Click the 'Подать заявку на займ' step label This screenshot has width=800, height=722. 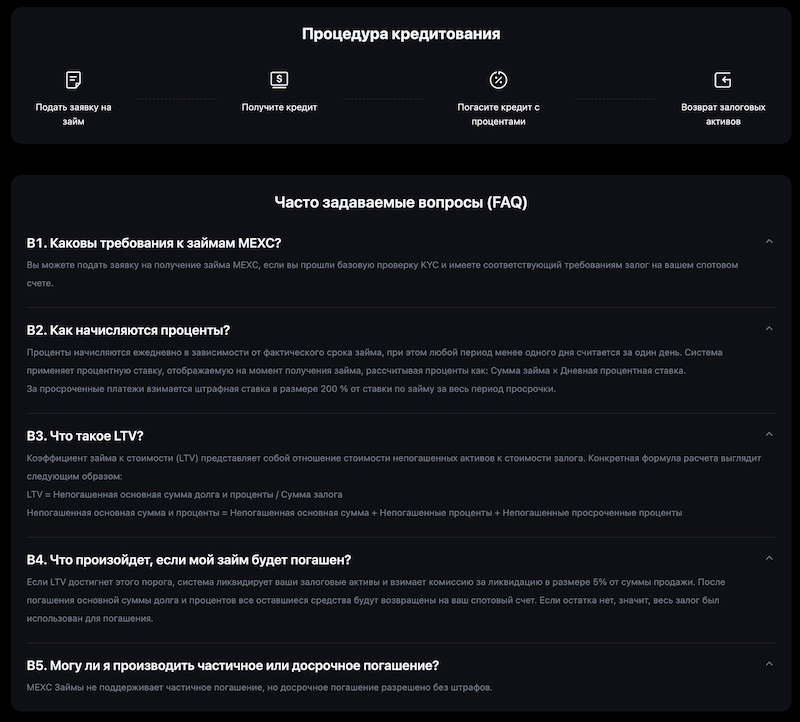point(75,112)
